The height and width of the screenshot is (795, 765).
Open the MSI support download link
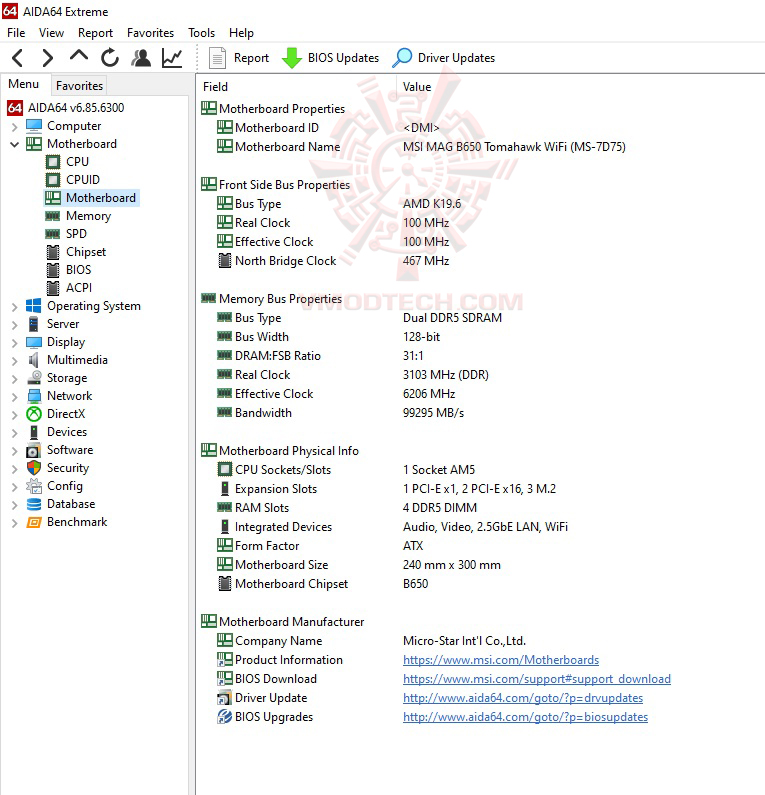point(537,679)
